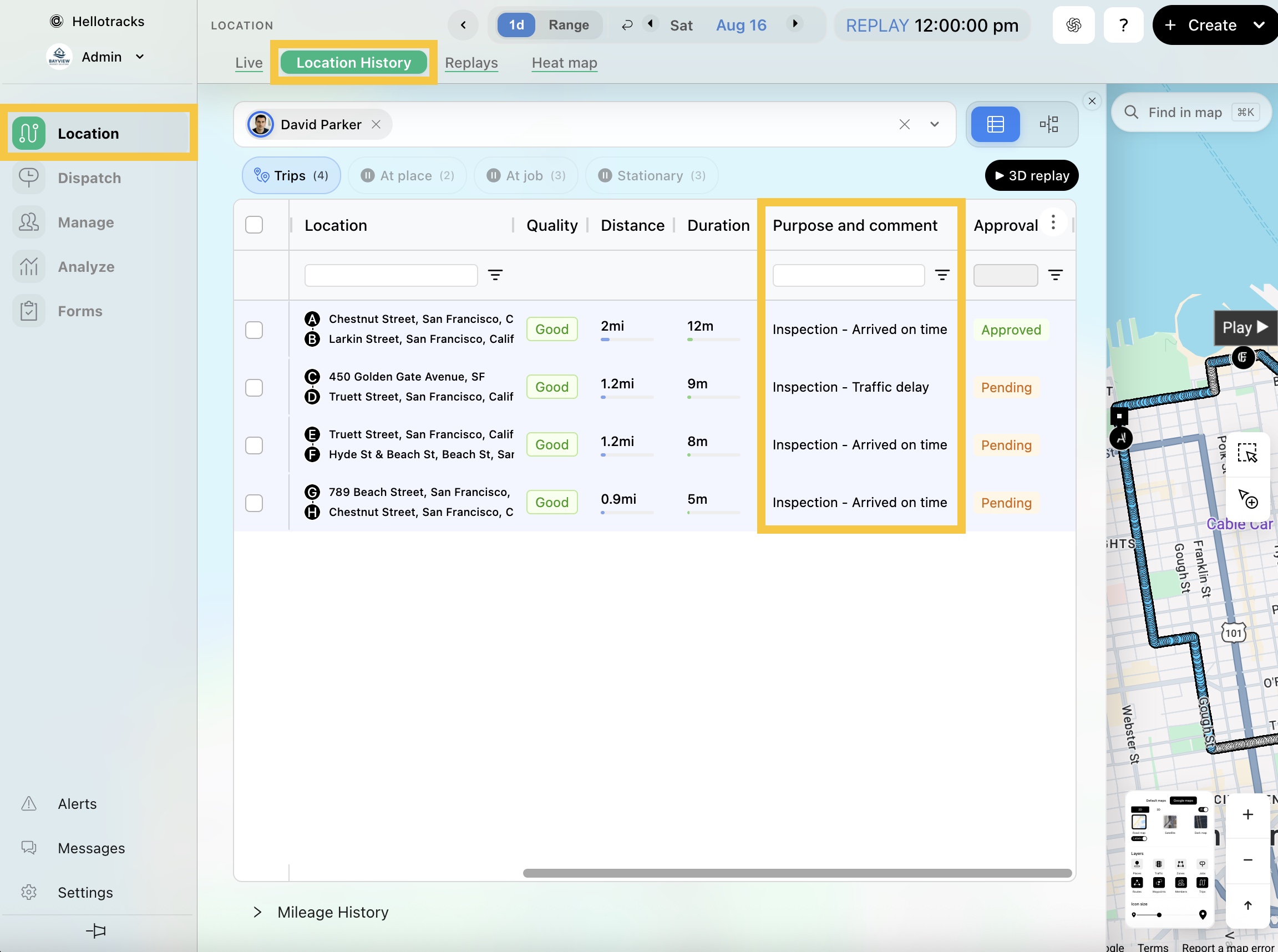Viewport: 1278px width, 952px height.
Task: Expand the member selector dropdown
Action: (935, 124)
